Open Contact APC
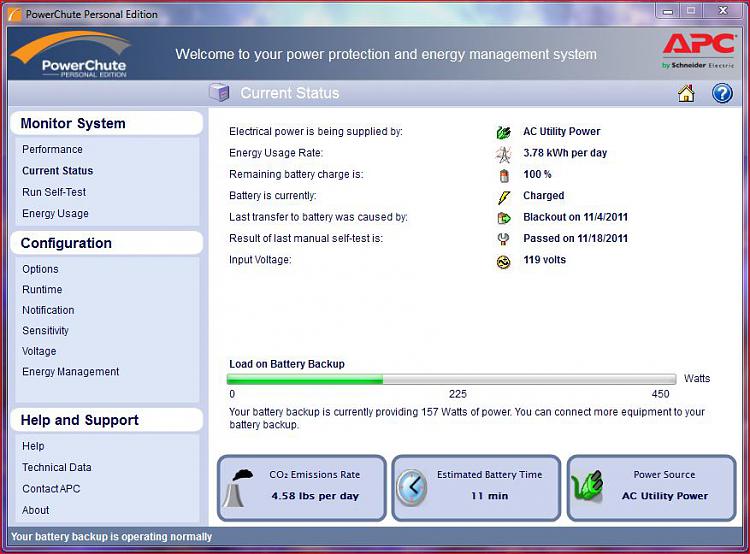 point(51,488)
